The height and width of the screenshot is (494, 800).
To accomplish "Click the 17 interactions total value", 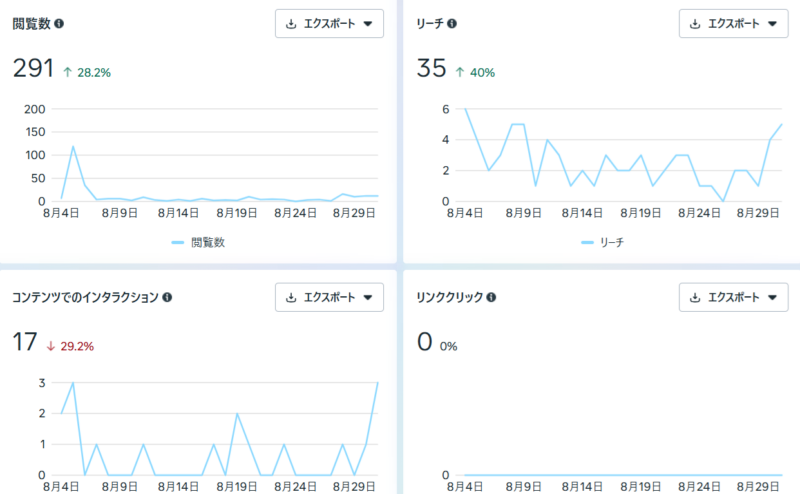I will [x=24, y=341].
